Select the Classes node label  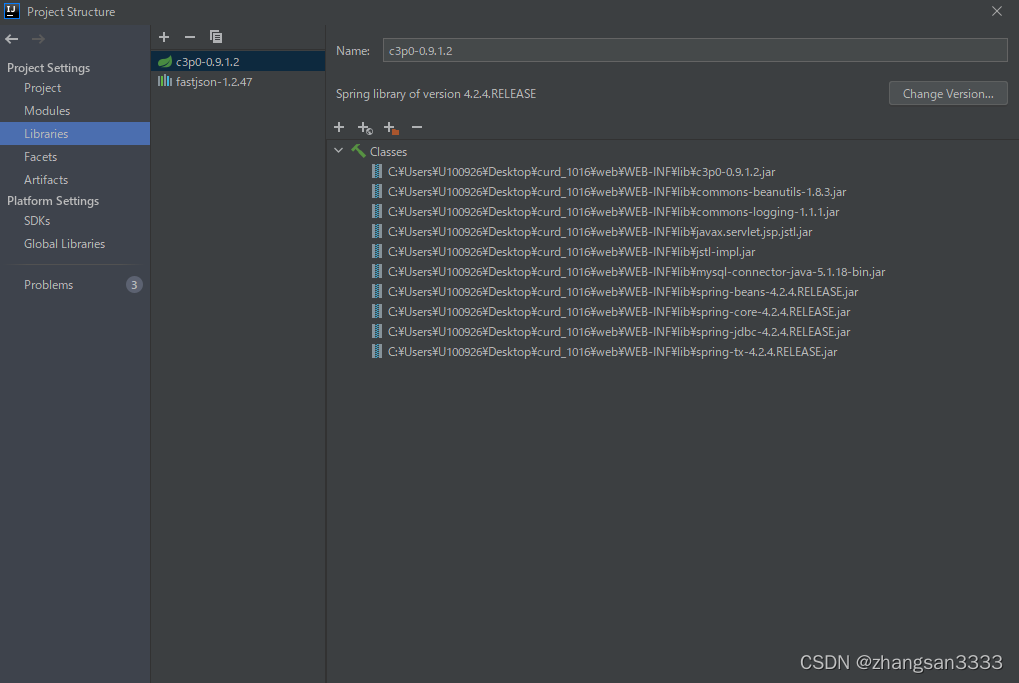(x=388, y=151)
